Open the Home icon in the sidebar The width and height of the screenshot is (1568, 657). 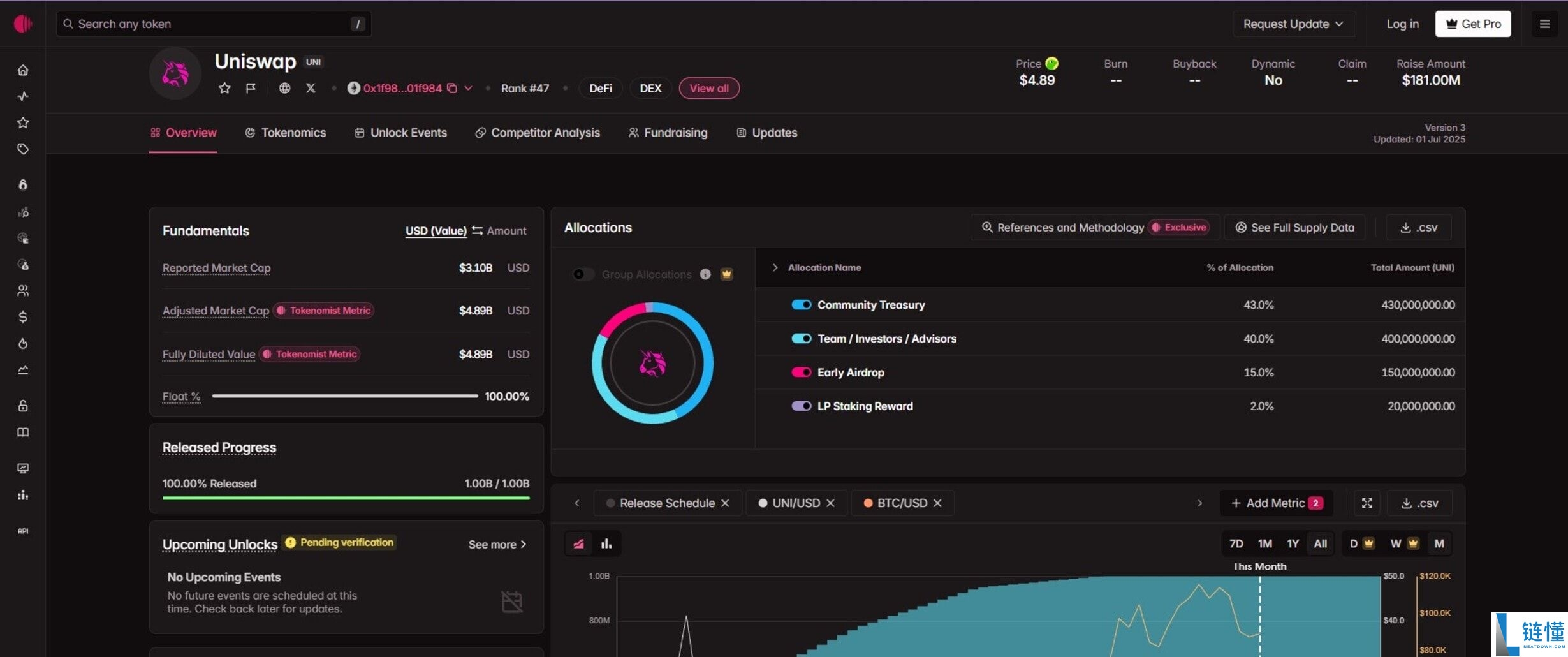tap(23, 70)
